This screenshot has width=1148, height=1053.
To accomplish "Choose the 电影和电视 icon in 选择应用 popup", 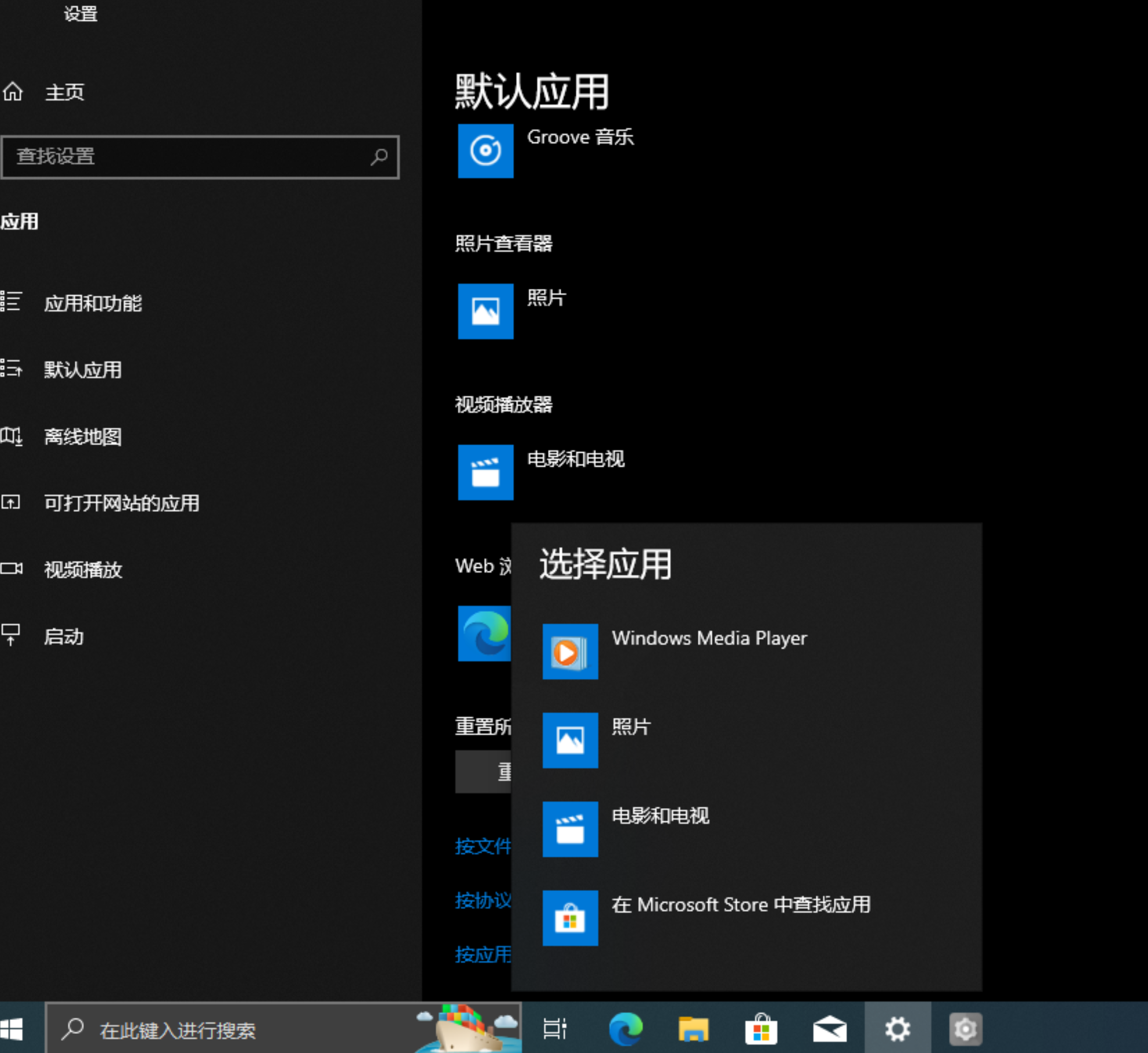I will (x=570, y=829).
